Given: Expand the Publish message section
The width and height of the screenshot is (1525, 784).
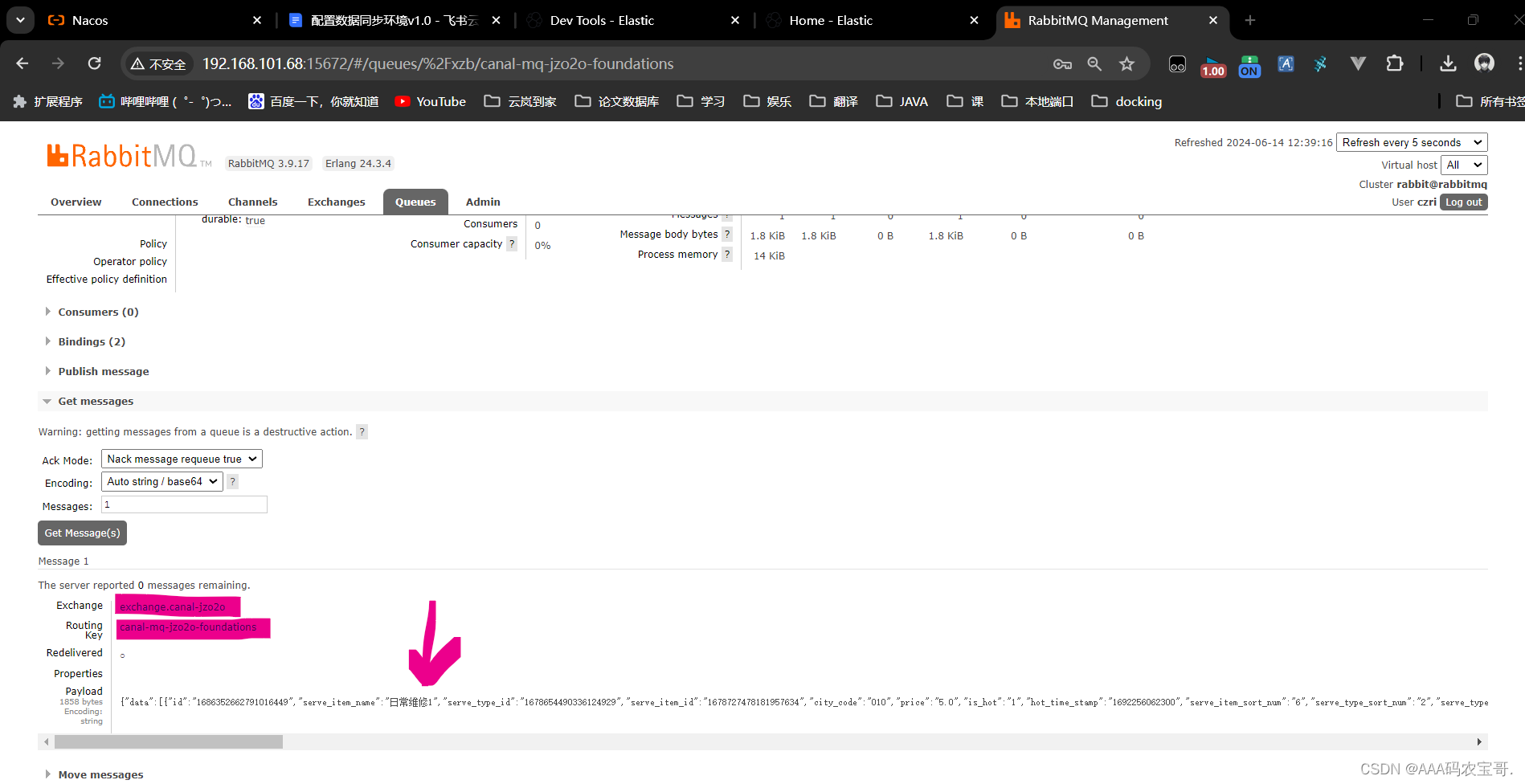Looking at the screenshot, I should (x=104, y=371).
